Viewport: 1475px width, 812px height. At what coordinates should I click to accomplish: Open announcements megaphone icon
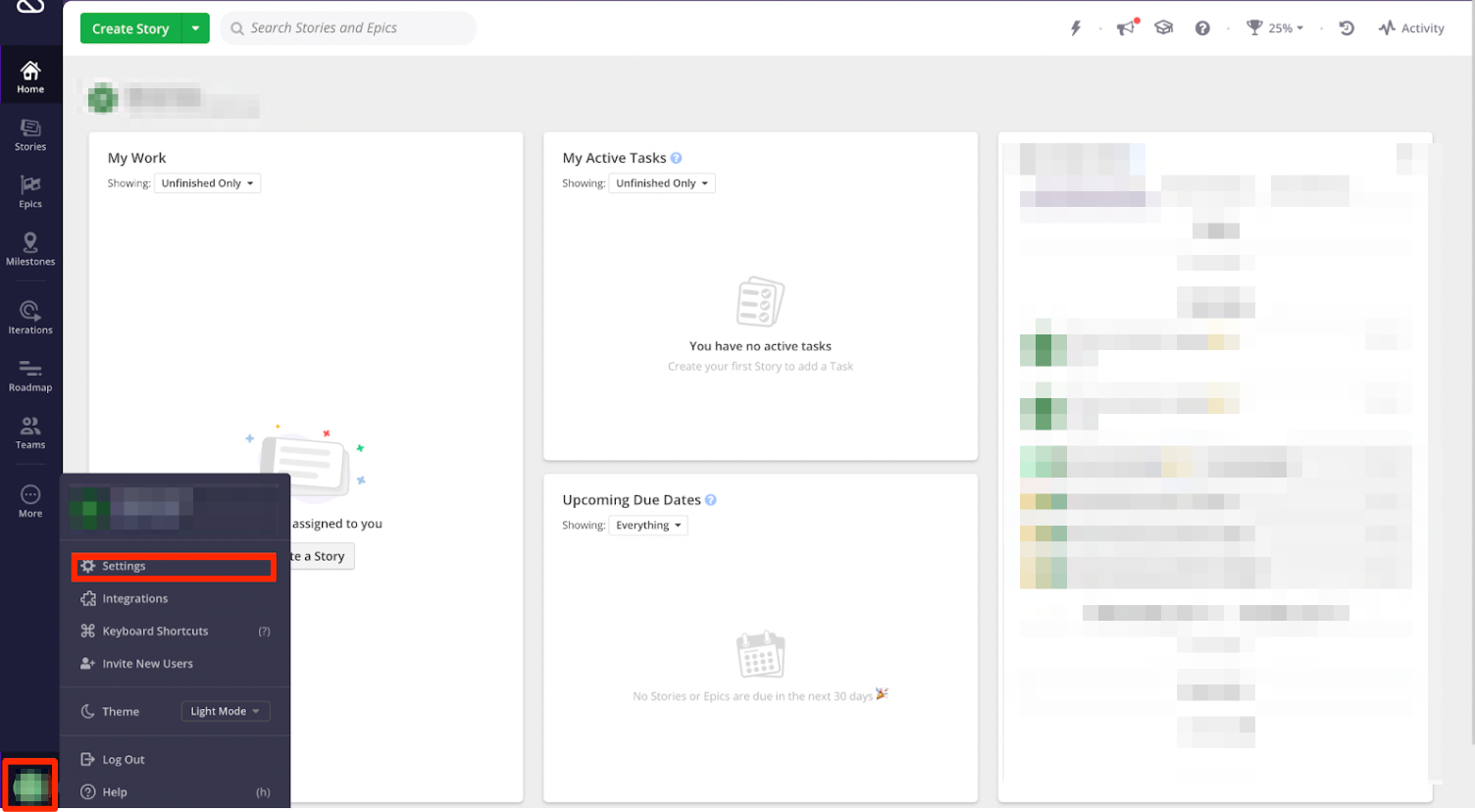pos(1126,28)
